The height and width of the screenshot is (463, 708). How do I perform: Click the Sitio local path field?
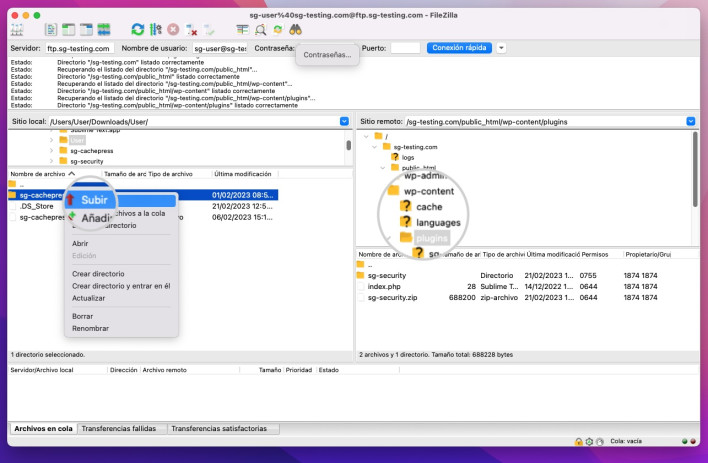coord(194,122)
